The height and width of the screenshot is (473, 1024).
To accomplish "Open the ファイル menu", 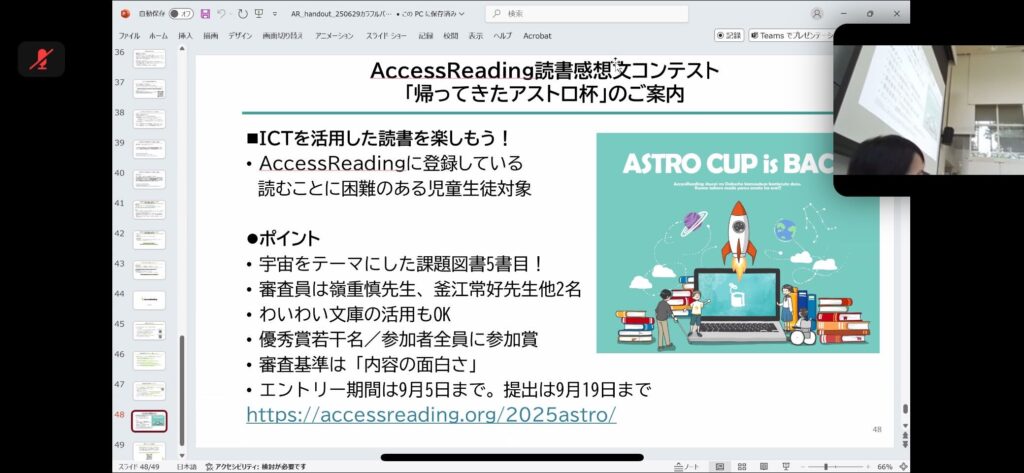I will point(129,36).
